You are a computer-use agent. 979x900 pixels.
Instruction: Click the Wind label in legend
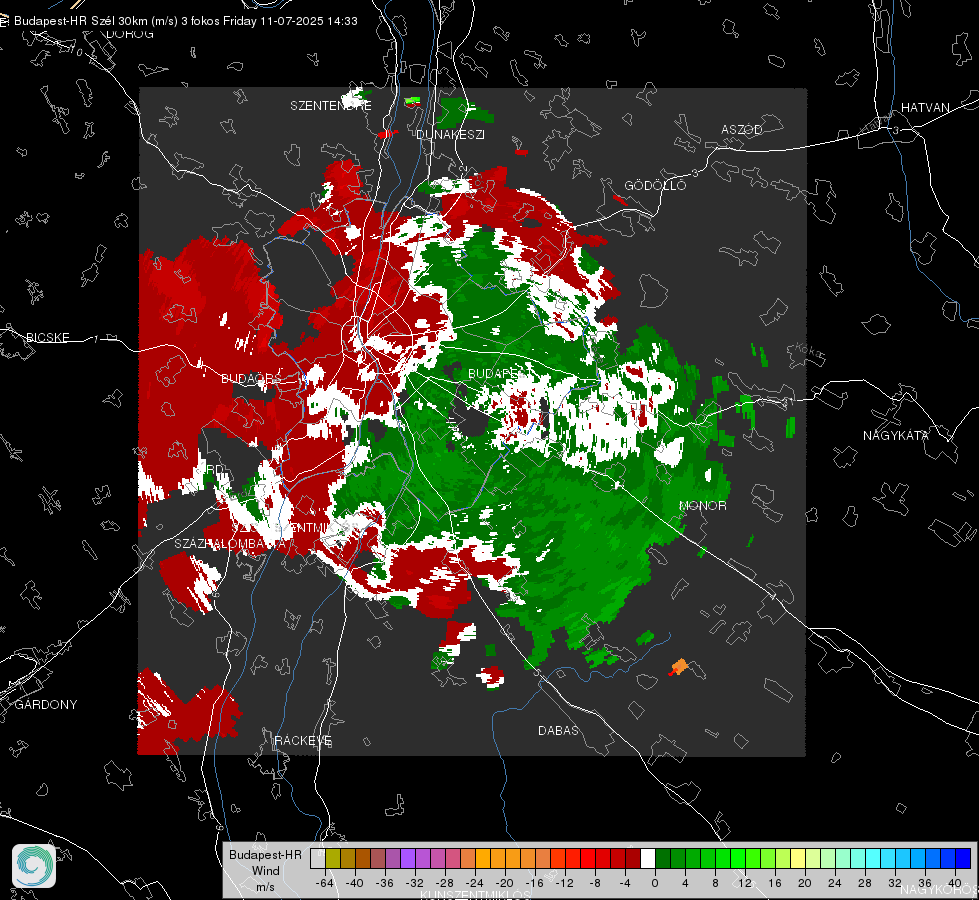coord(265,871)
